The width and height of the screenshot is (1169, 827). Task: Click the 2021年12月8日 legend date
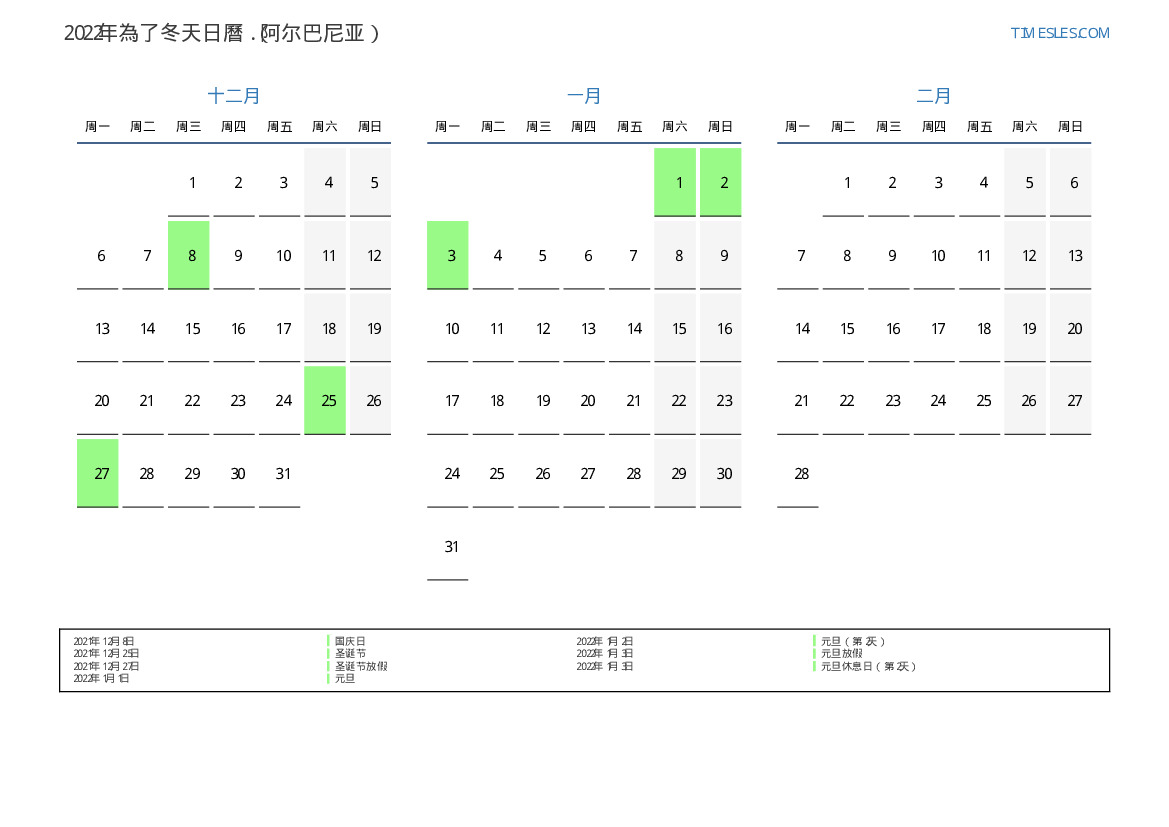click(104, 641)
